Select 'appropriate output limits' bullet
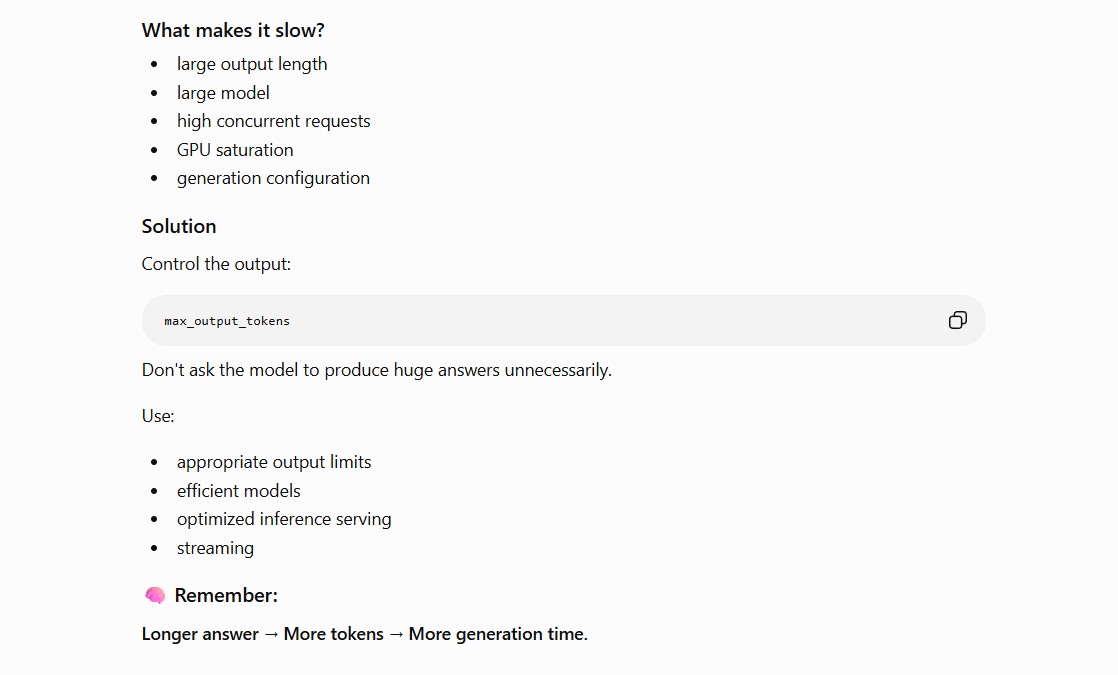Screen dimensions: 1118x675 (x=274, y=462)
